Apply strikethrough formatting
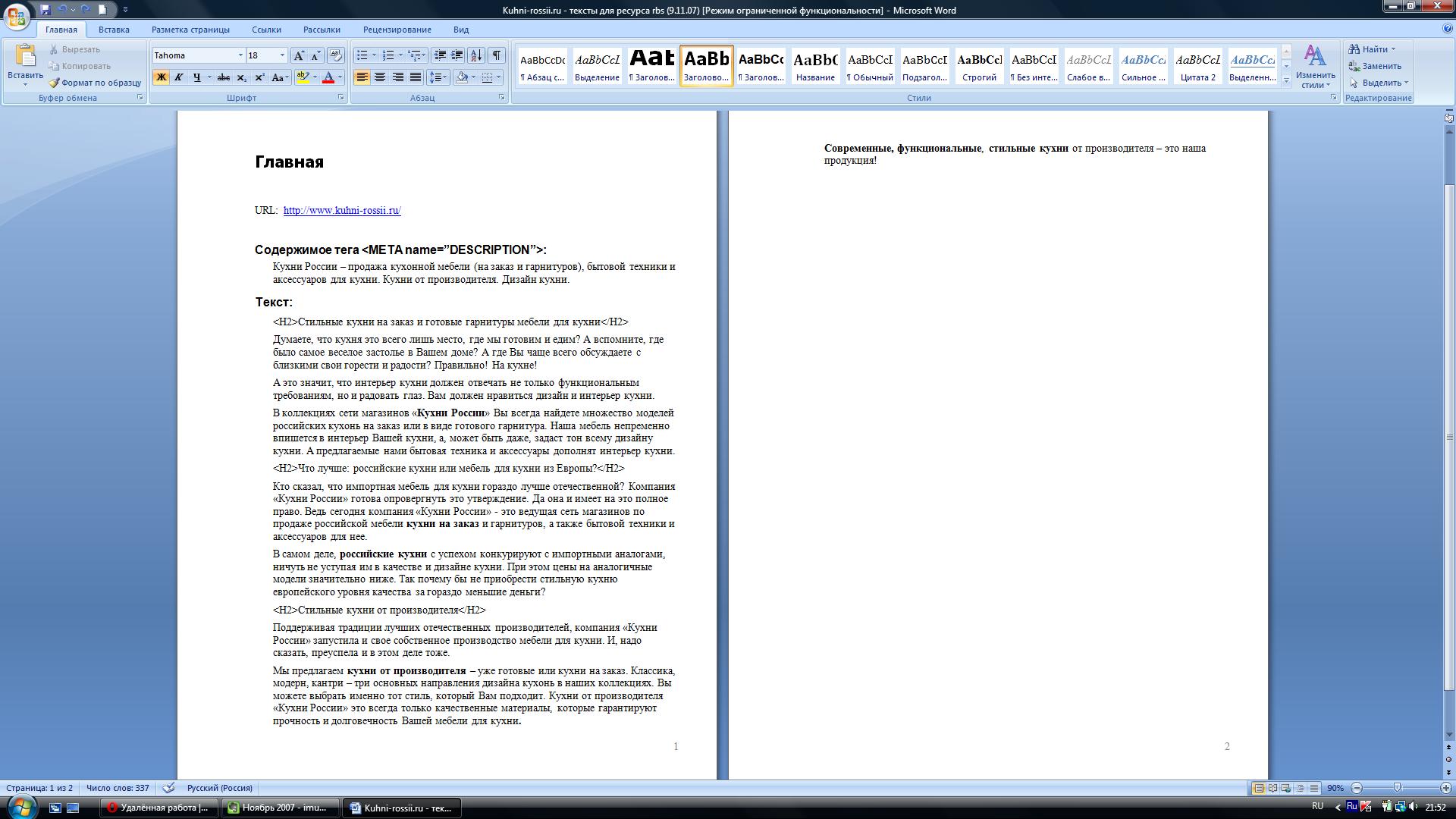This screenshot has width=1456, height=819. click(224, 77)
